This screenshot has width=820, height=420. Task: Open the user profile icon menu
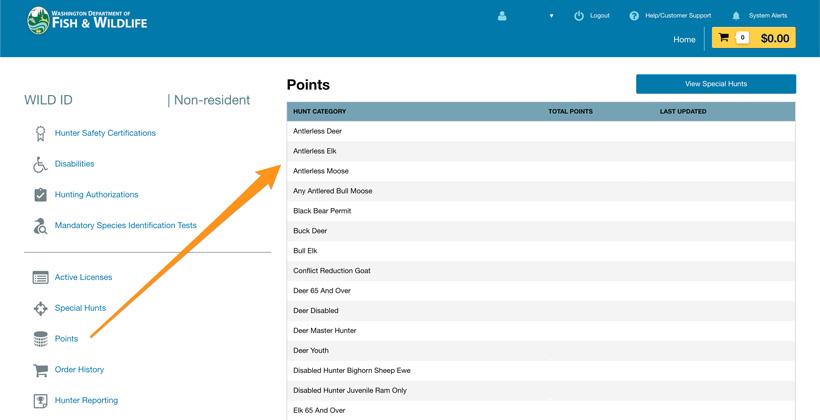(x=502, y=16)
